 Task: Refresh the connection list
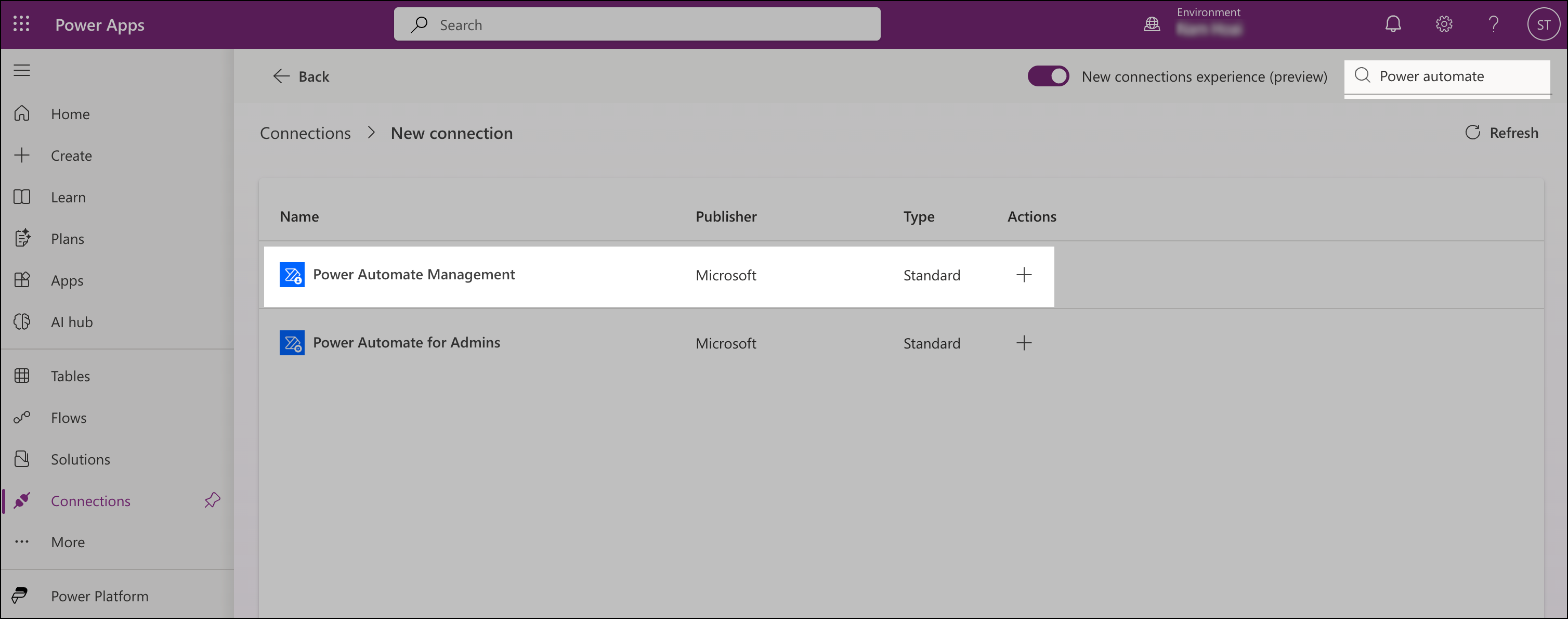point(1501,133)
